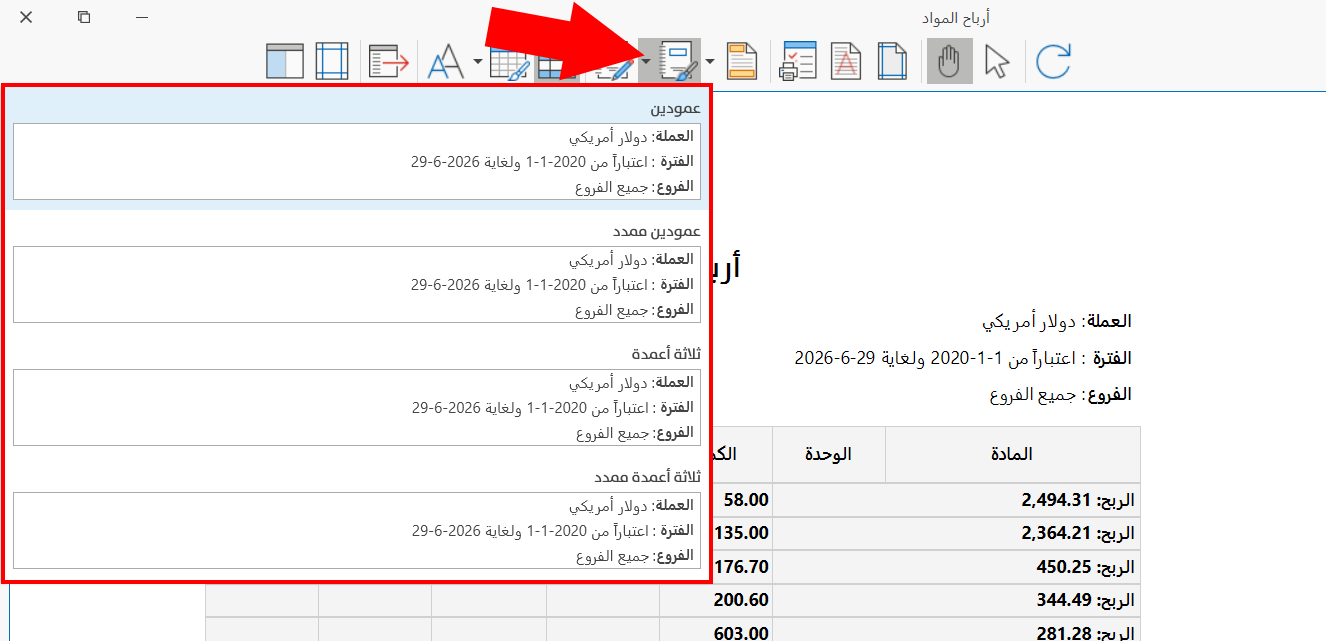Viewport: 1326px width, 641px height.
Task: Open the font size AA icon
Action: pos(446,62)
